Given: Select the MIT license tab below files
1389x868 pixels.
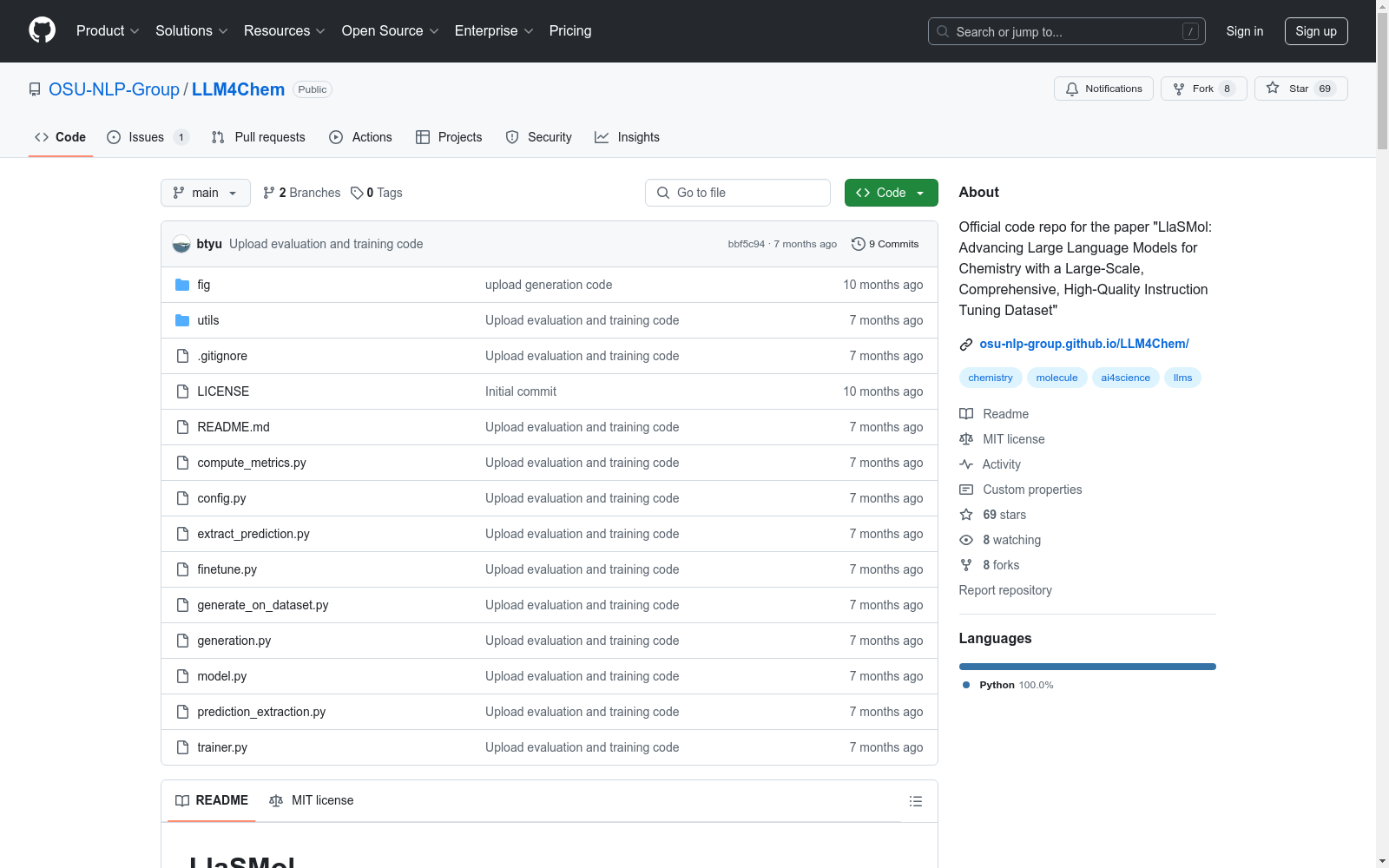Looking at the screenshot, I should pos(312,800).
